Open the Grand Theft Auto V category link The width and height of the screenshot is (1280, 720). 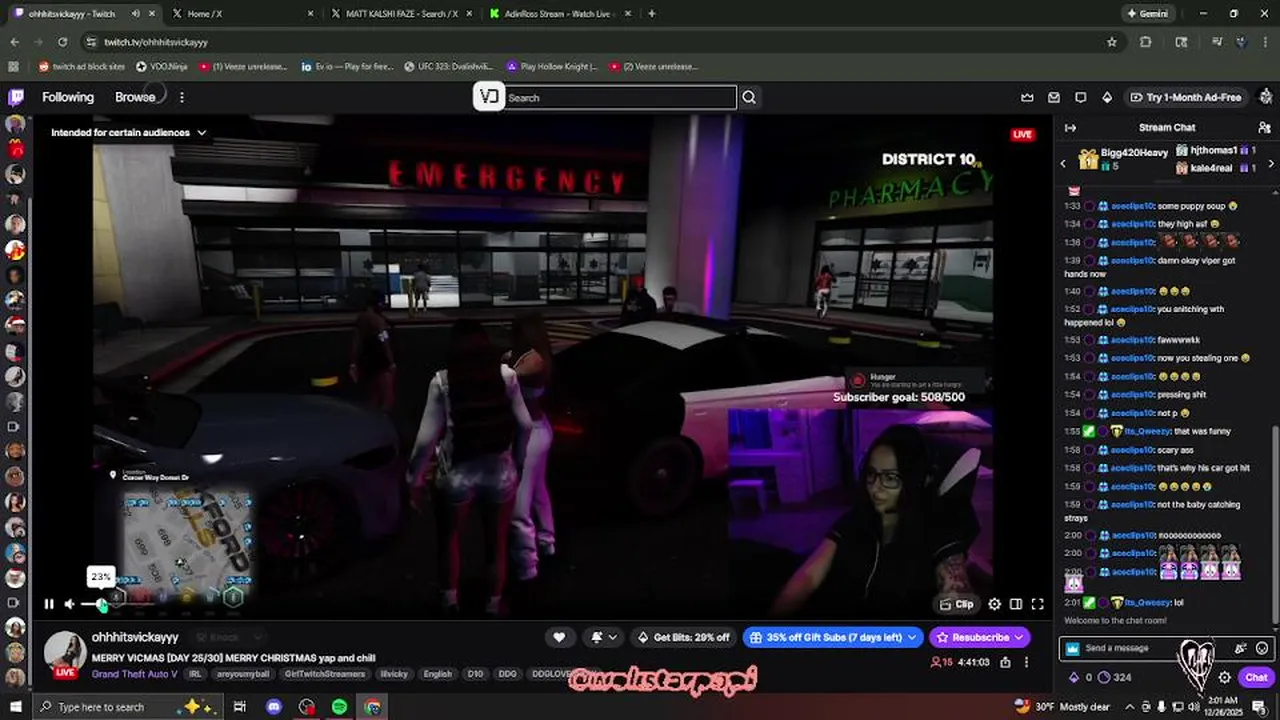point(135,674)
